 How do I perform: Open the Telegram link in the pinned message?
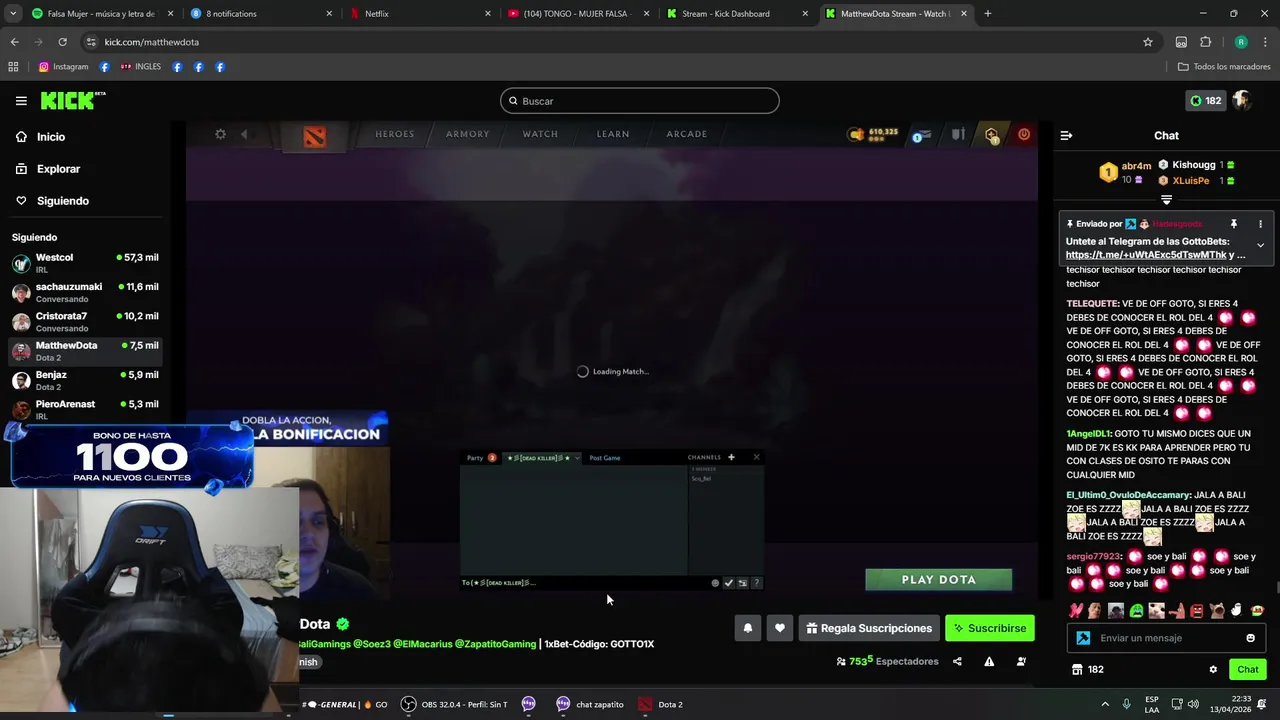click(x=1146, y=255)
